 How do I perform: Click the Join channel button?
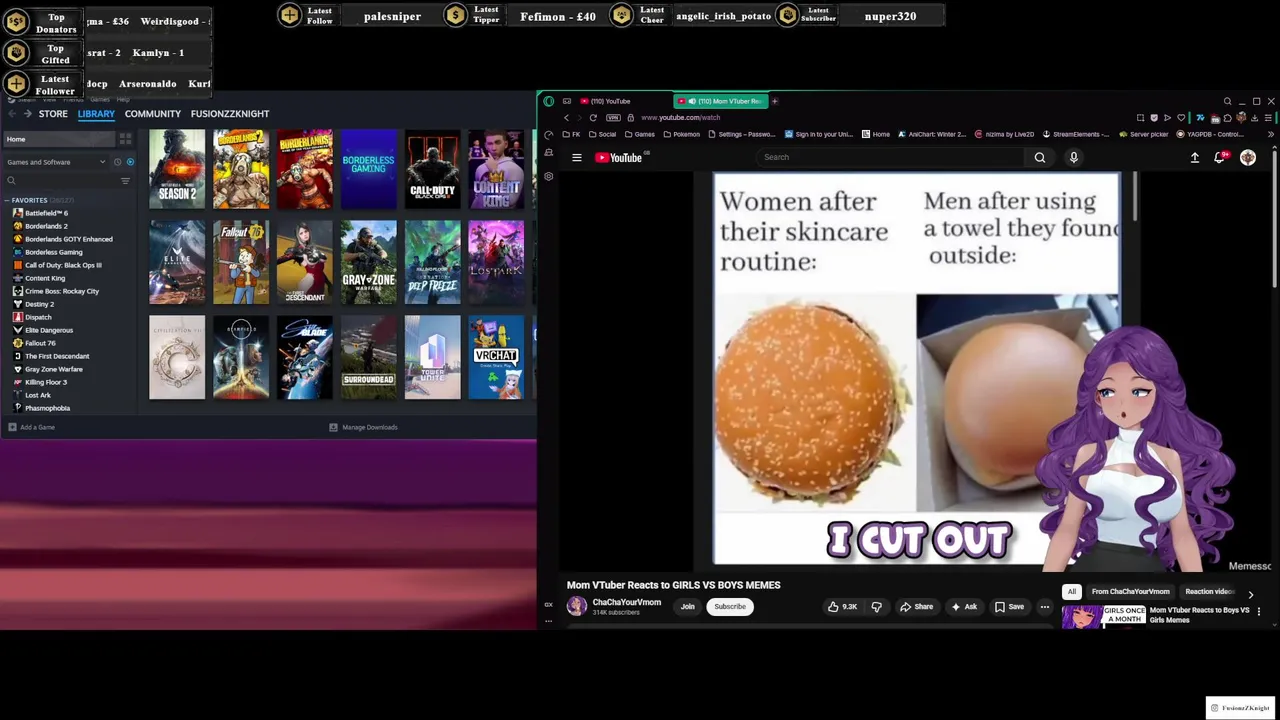688,606
